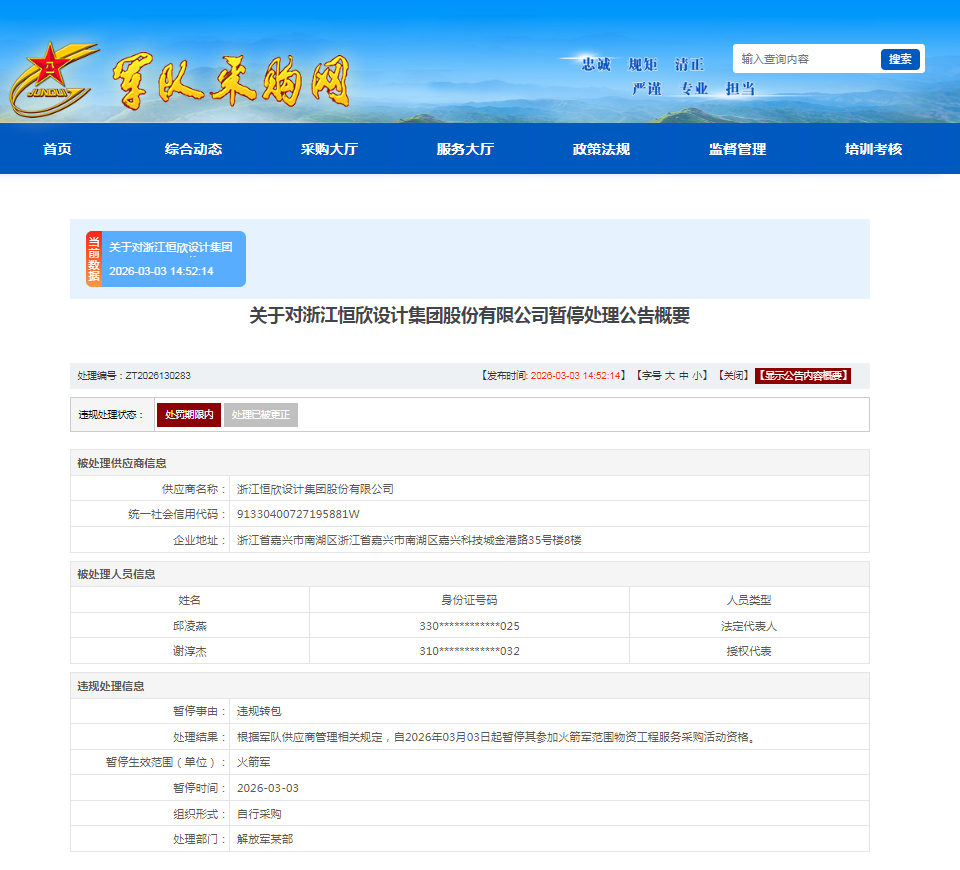The image size is (960, 870).
Task: Navigate to 培训考核 section
Action: pyautogui.click(x=873, y=149)
